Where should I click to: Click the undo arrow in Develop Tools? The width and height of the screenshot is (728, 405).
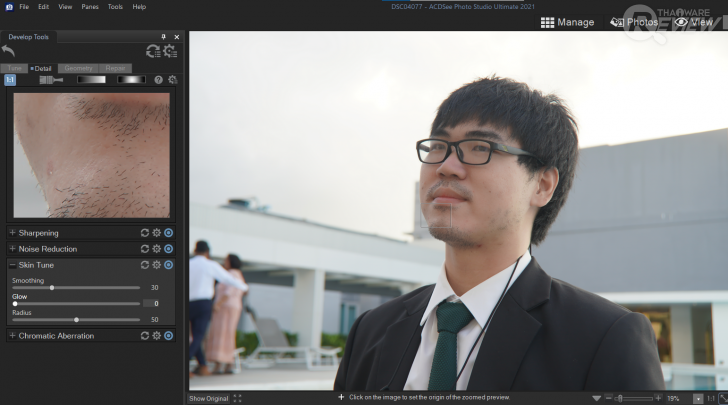point(8,50)
